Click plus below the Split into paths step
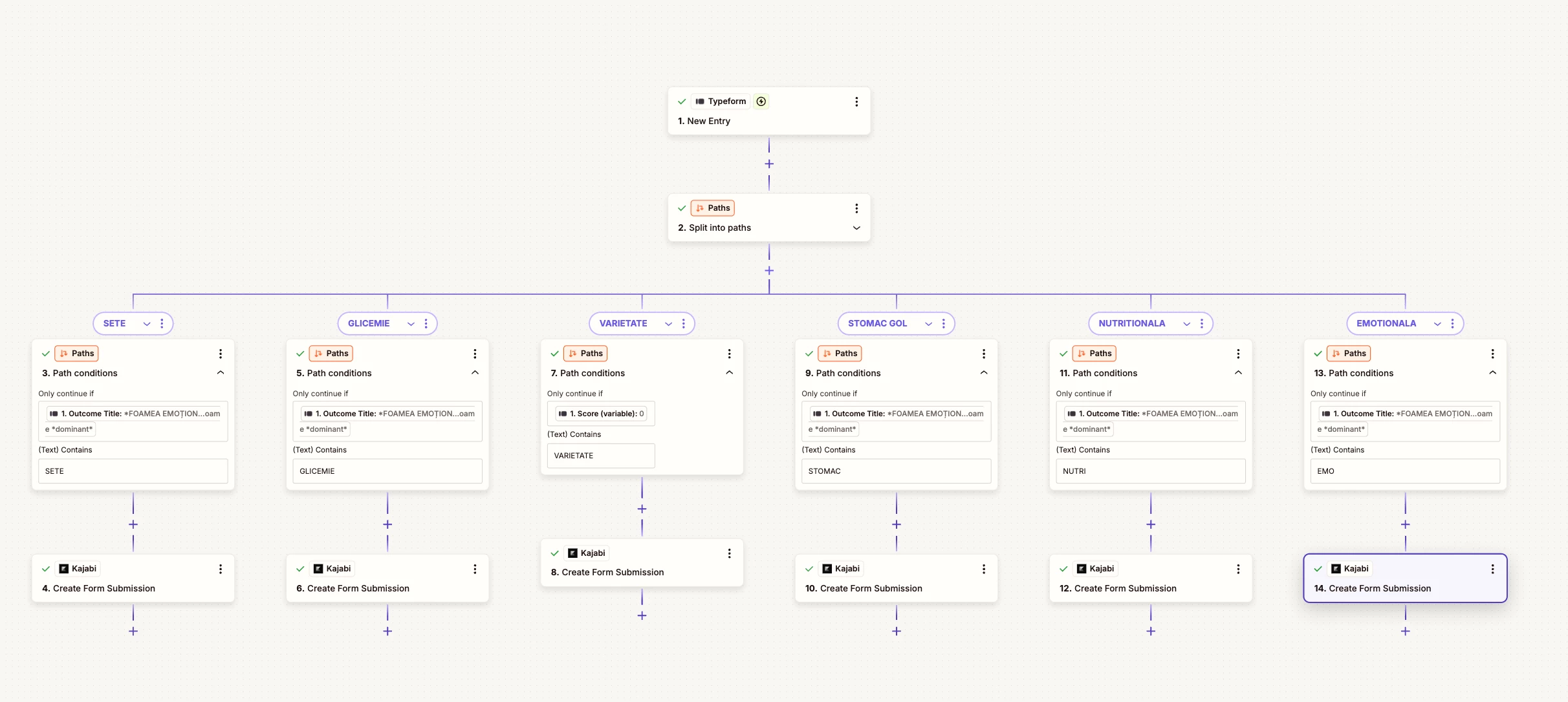Image resolution: width=1568 pixels, height=702 pixels. (769, 271)
